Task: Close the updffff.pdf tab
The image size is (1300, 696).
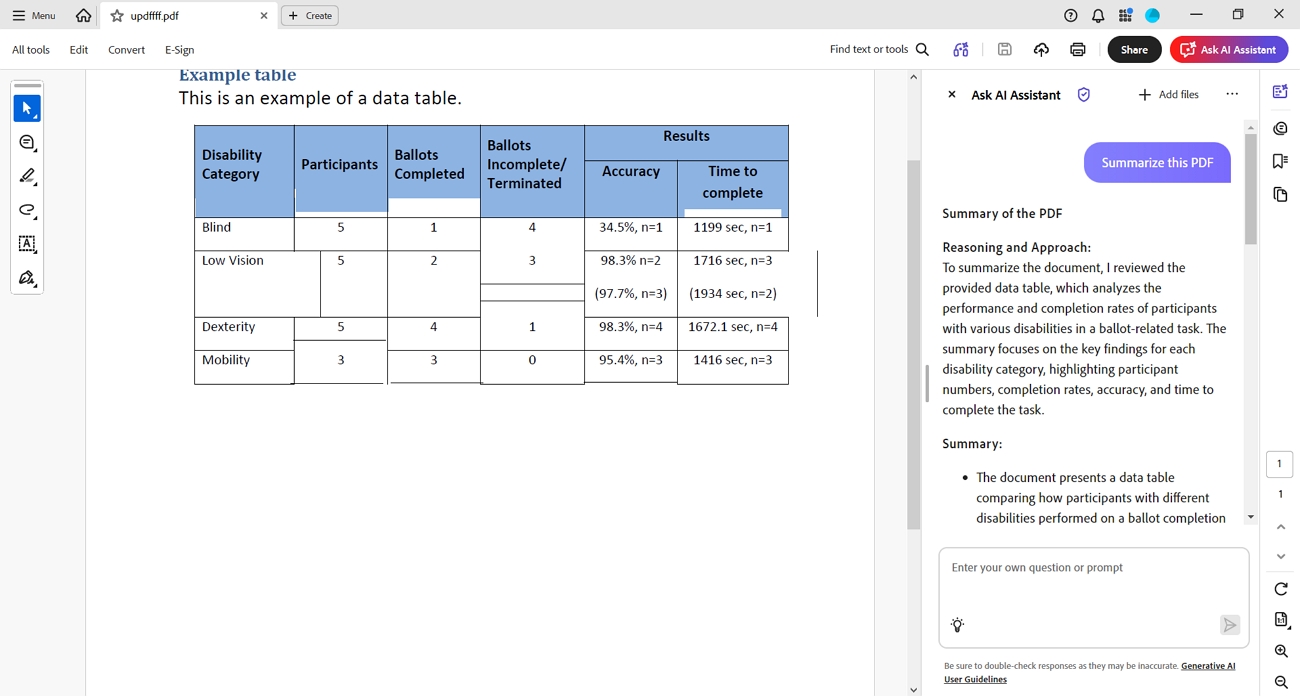Action: point(264,16)
